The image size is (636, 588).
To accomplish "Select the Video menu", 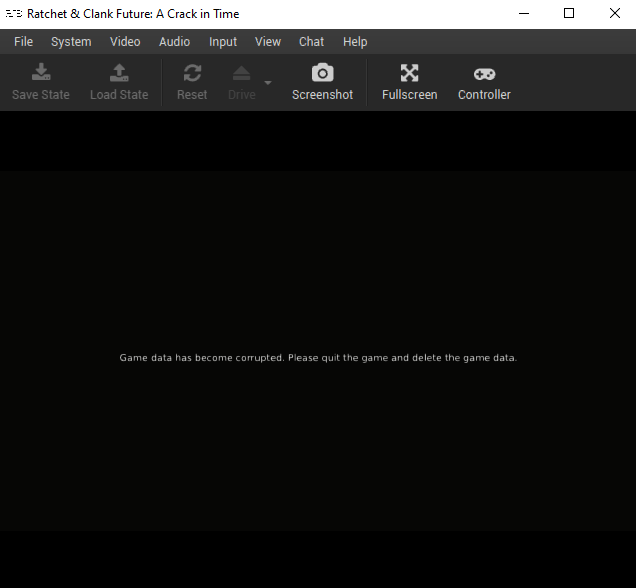I will (x=125, y=42).
